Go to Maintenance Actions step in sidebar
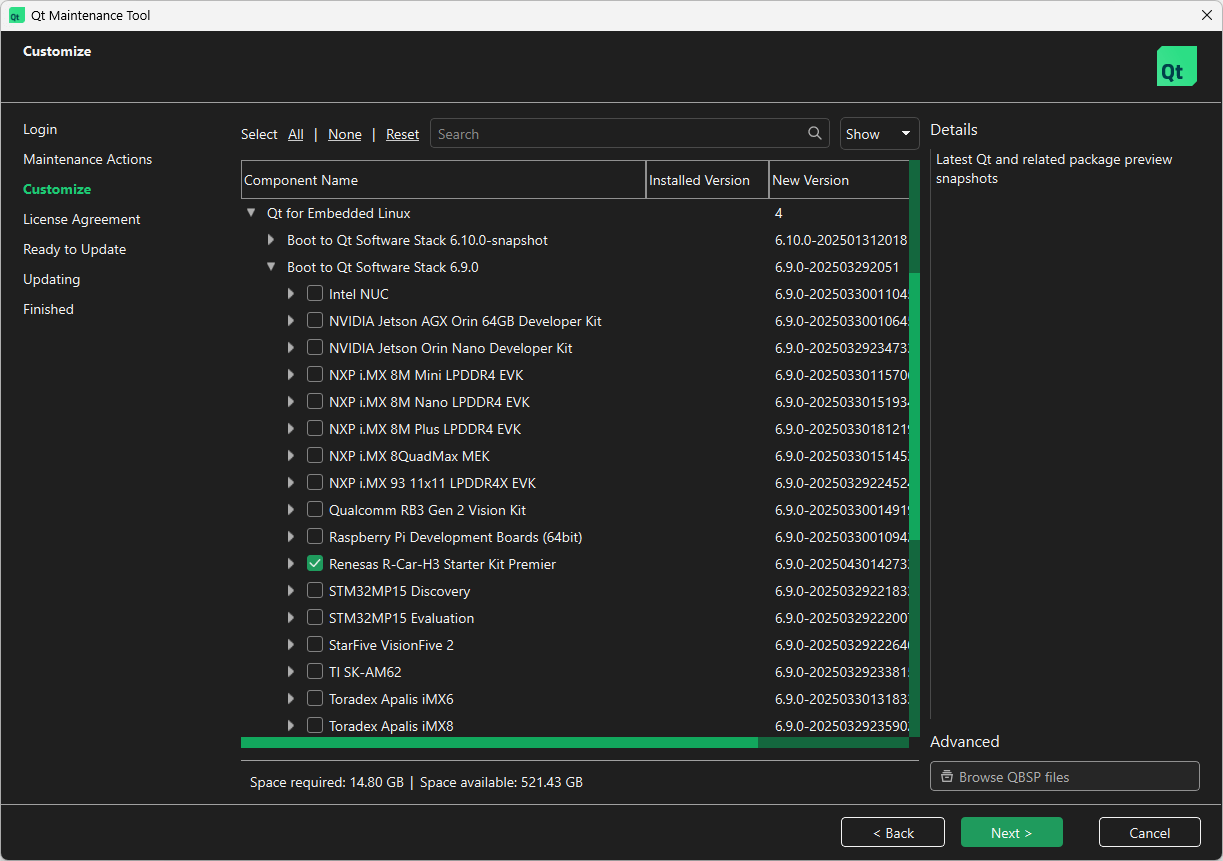This screenshot has height=861, width=1223. [88, 159]
